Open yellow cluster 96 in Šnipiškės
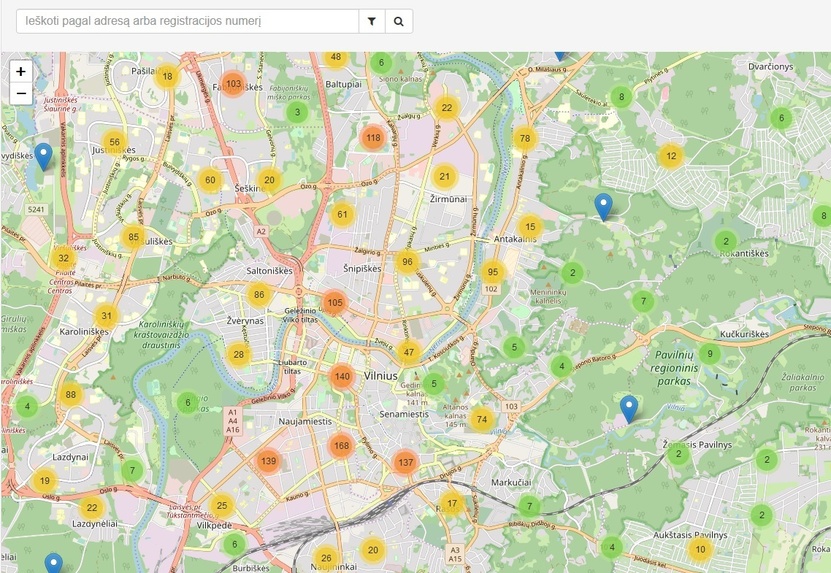 tap(406, 263)
